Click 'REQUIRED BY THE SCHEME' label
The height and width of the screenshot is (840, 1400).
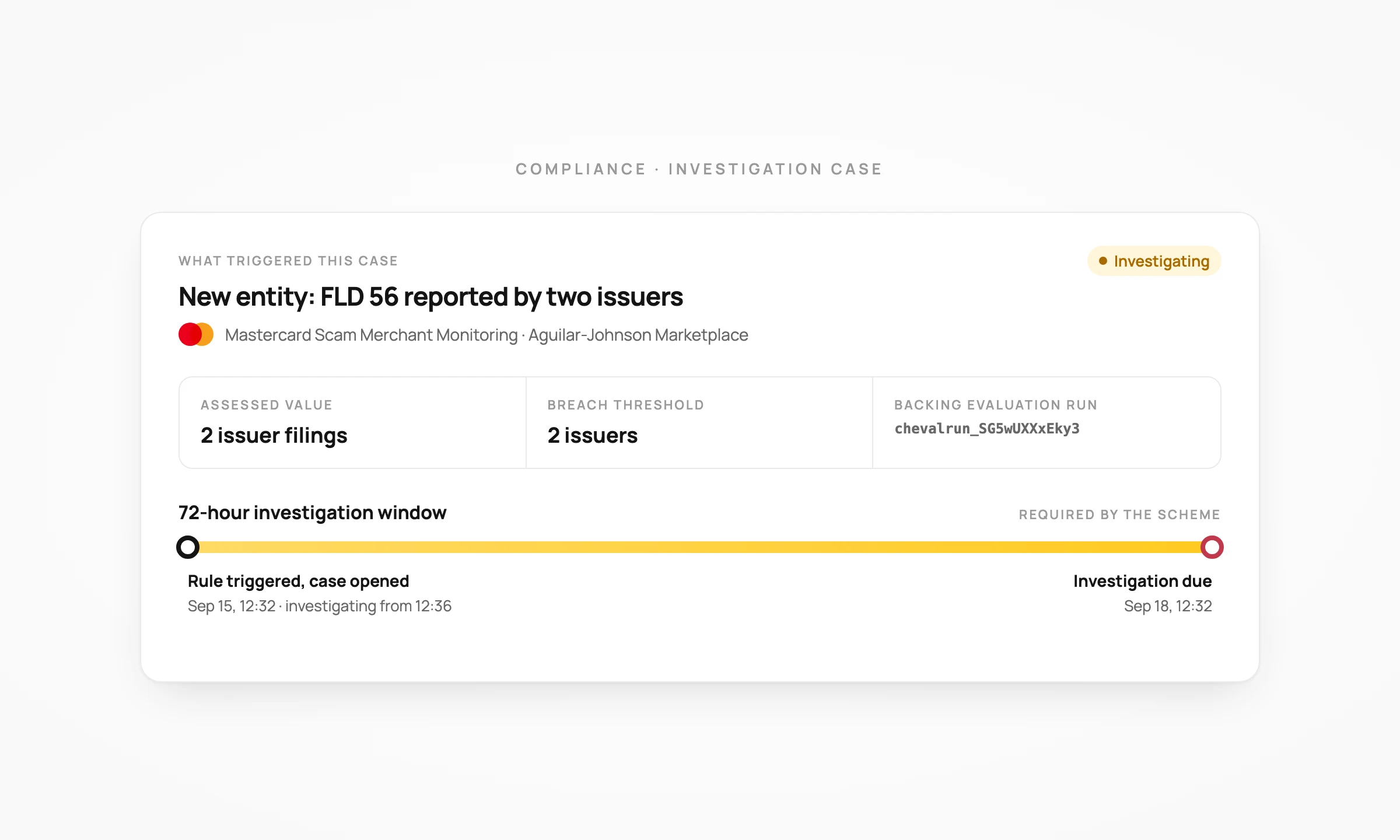pyautogui.click(x=1119, y=514)
